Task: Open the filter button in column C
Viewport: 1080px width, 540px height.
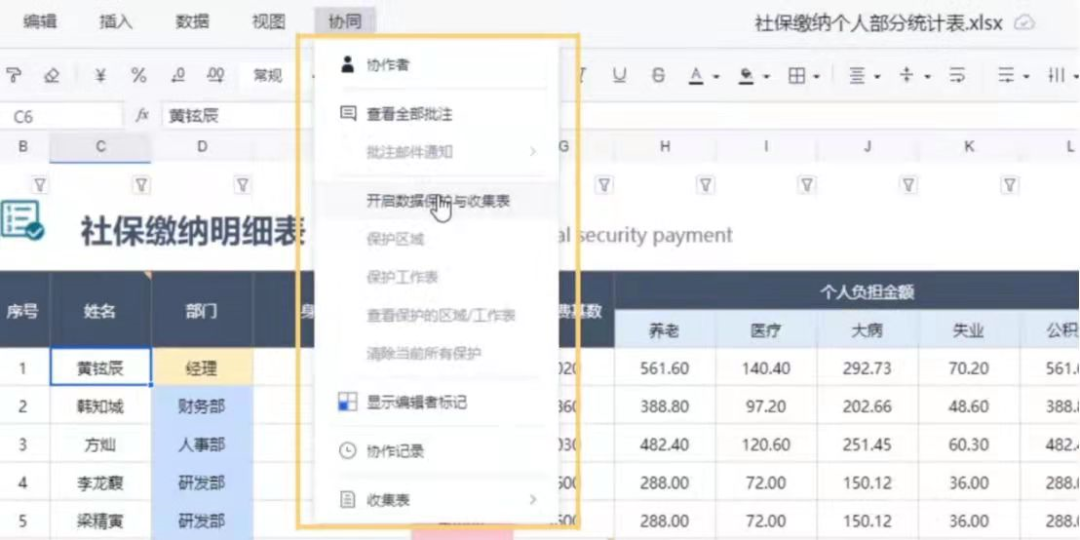Action: [x=141, y=185]
